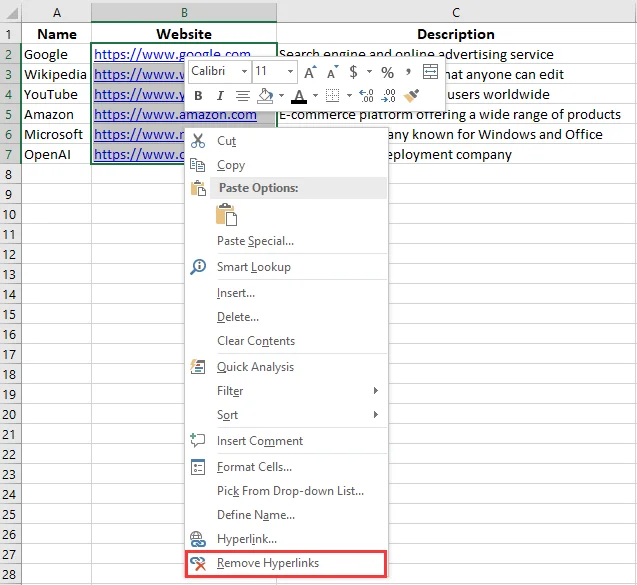637x585 pixels.
Task: Choose Smart Lookup
Action: pos(286,267)
